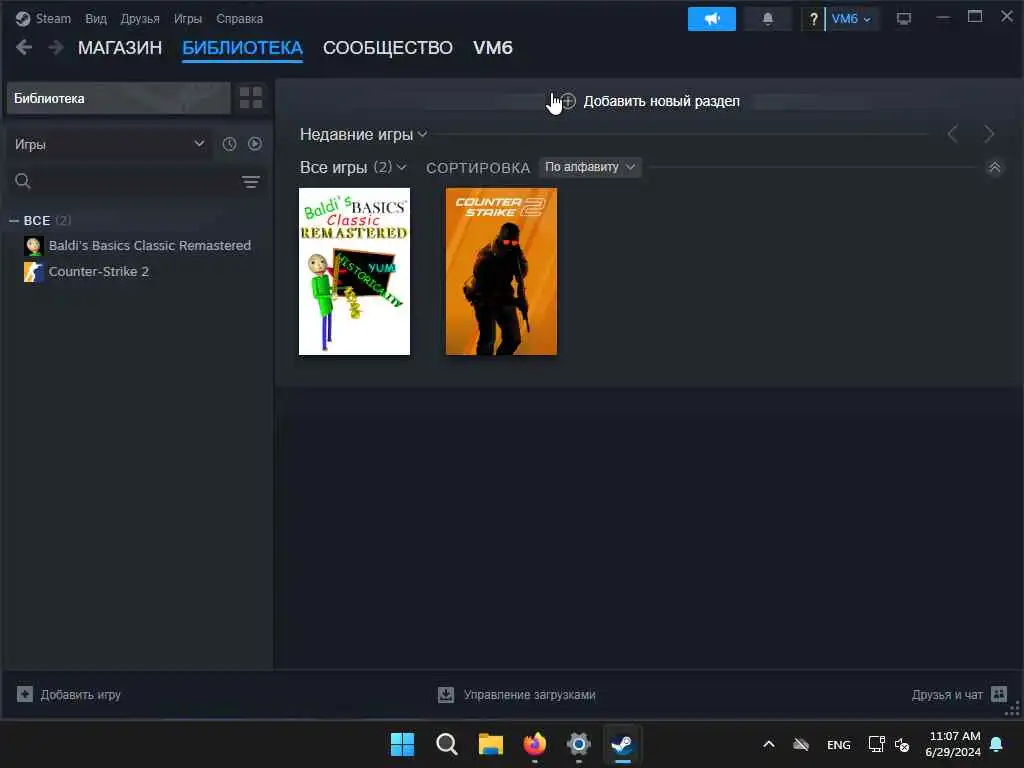Click the Библиотека home button
This screenshot has height=768, width=1024.
tap(118, 99)
